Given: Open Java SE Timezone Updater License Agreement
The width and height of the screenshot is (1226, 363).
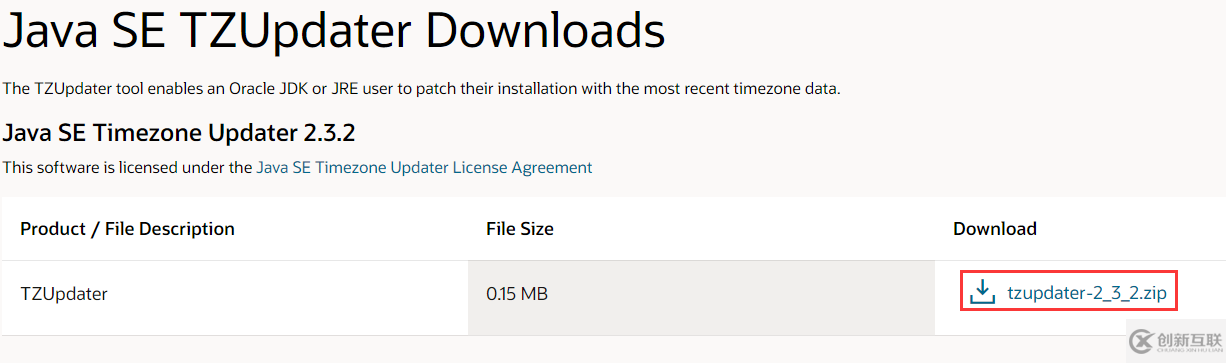Looking at the screenshot, I should point(424,168).
